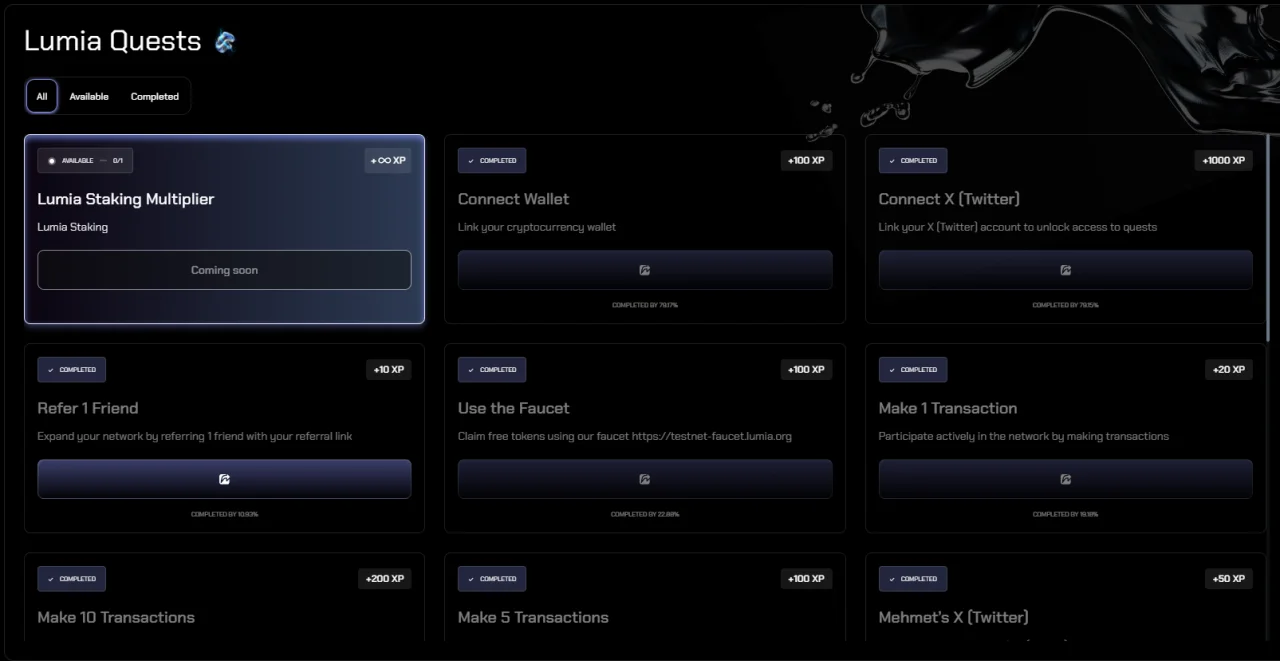Click the +100 XP badge on Make 5 Transactions
Image resolution: width=1280 pixels, height=661 pixels.
[x=806, y=578]
